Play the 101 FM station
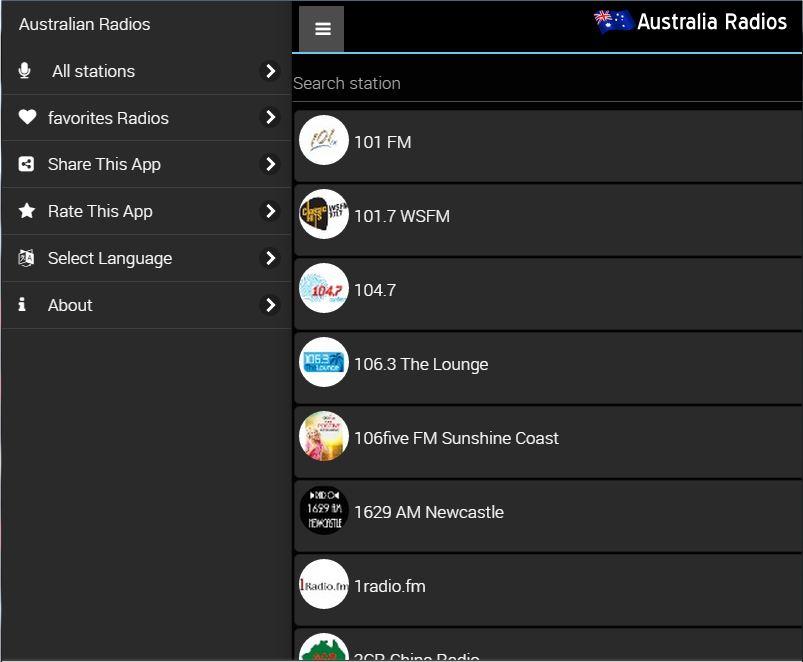Viewport: 803px width, 662px height. point(548,146)
